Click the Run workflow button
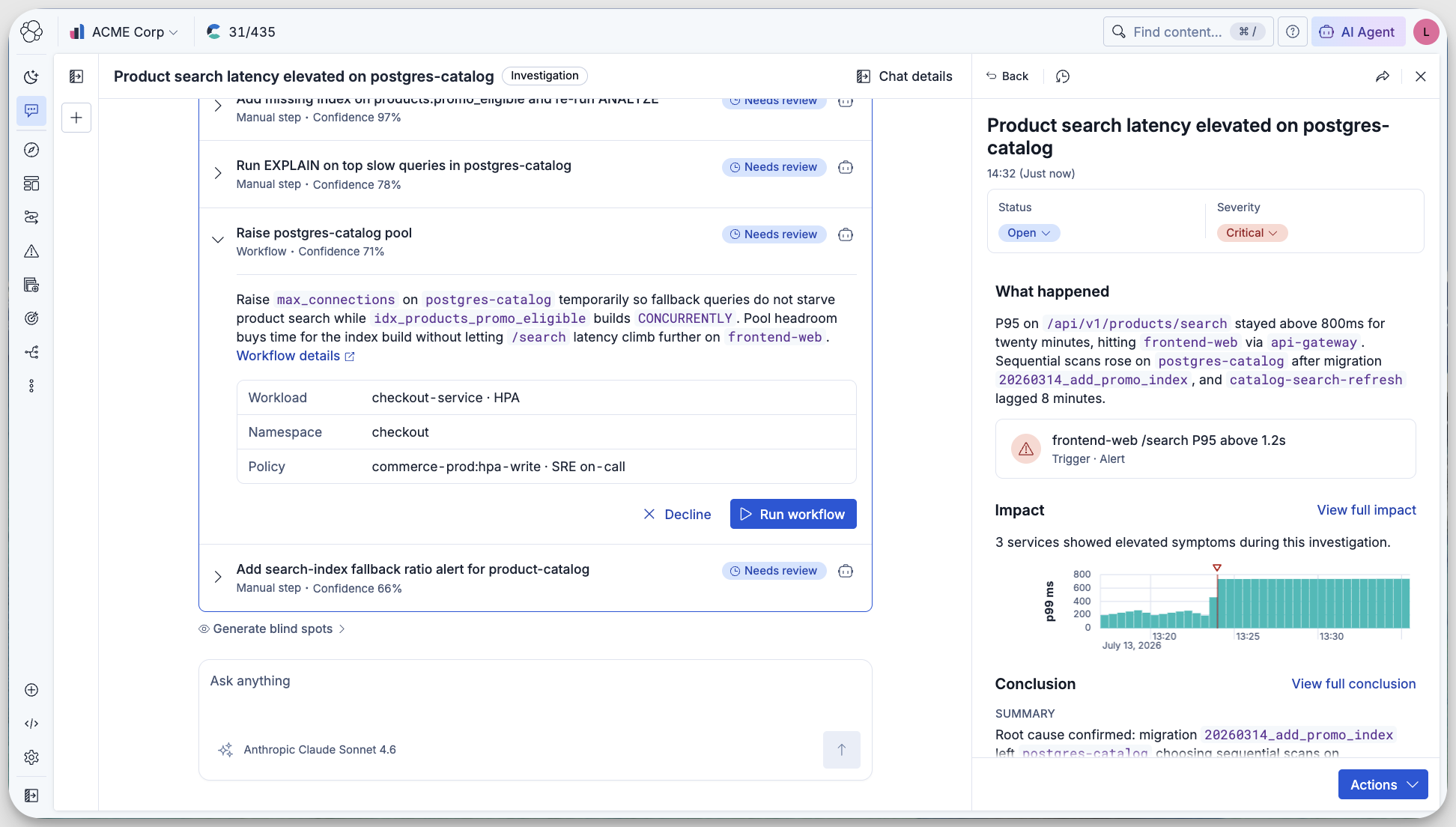 click(793, 514)
